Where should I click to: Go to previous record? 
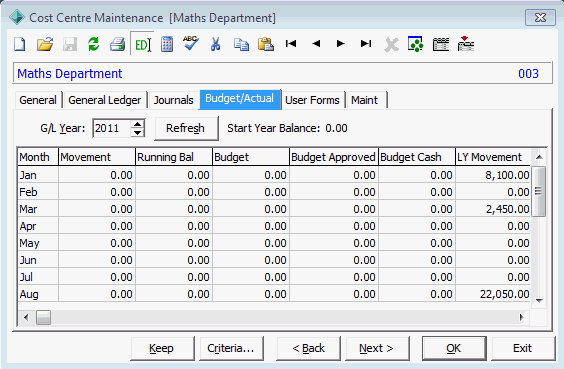(x=316, y=44)
